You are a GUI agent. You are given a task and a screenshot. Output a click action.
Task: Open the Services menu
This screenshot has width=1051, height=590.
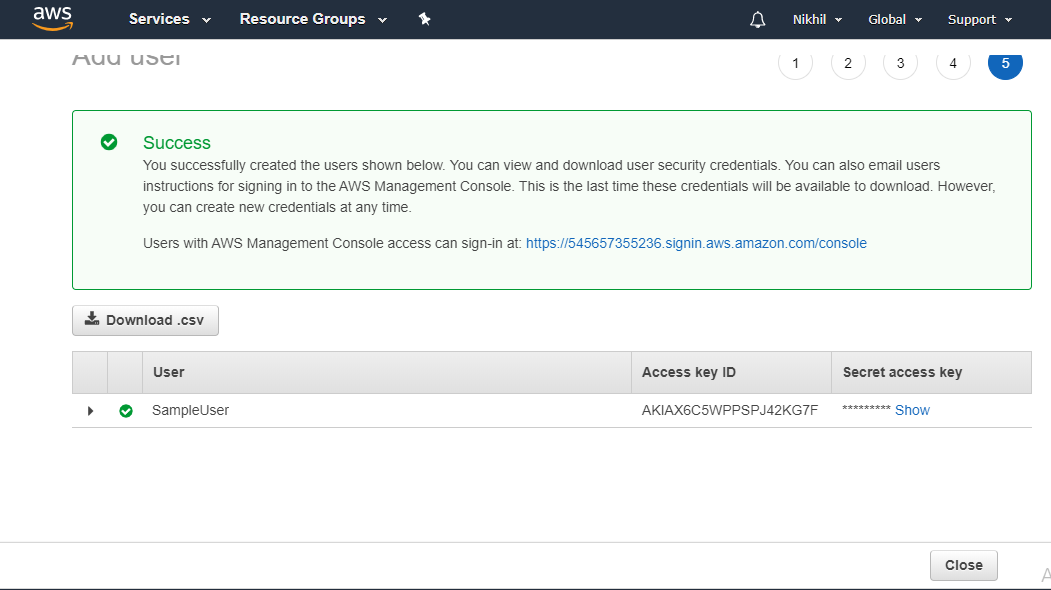170,19
